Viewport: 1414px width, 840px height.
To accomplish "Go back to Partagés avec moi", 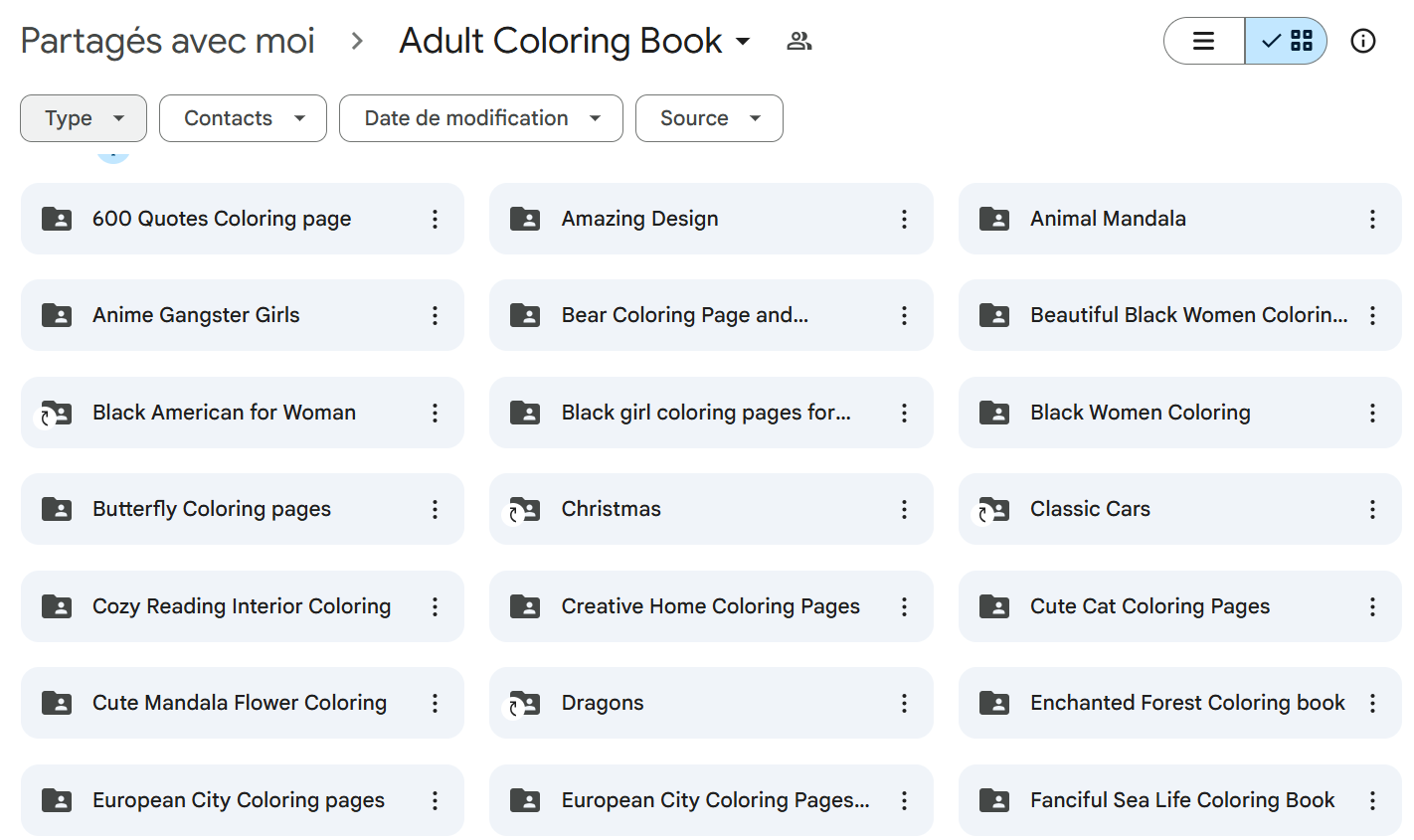I will 167,41.
